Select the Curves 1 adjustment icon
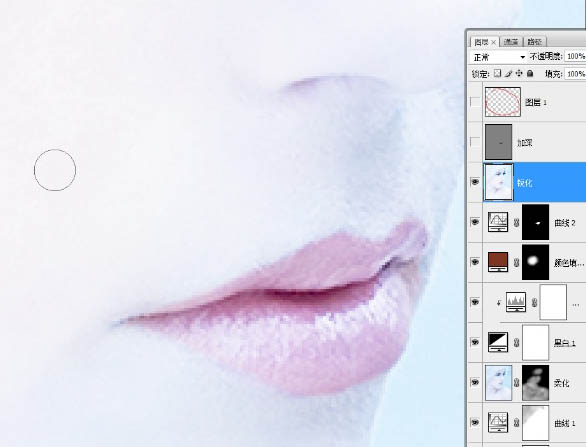Image resolution: width=586 pixels, height=447 pixels. pos(498,422)
